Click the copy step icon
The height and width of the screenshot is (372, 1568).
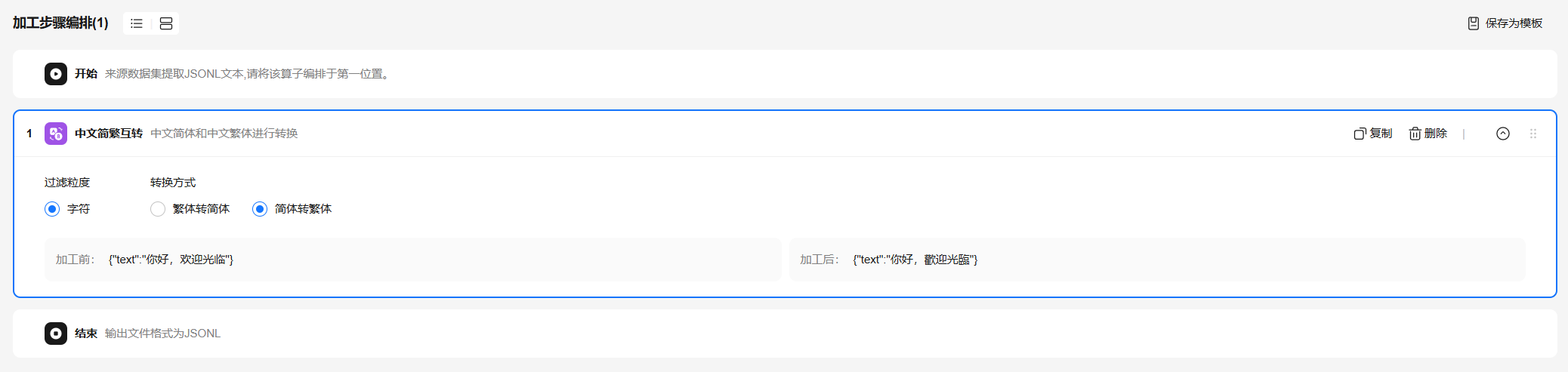pos(1360,134)
